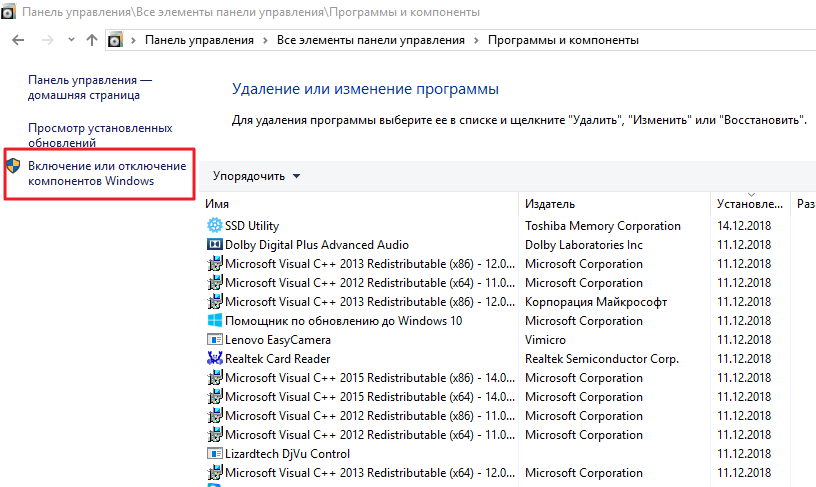
Task: Go up one level with the up arrow
Action: pyautogui.click(x=92, y=40)
